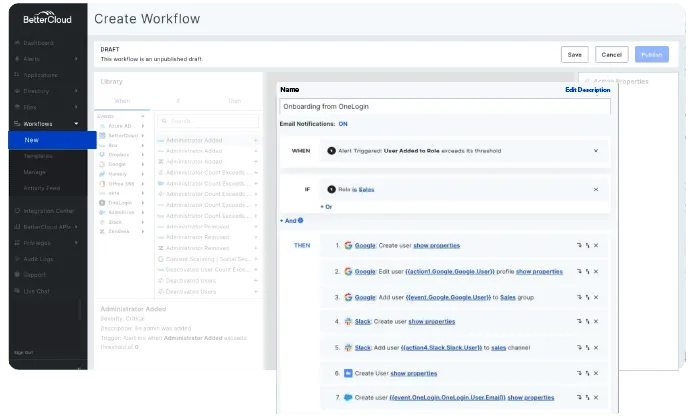Viewport: 690px width, 420px height.
Task: Expand the BetterCloud APIs submenu arrow
Action: [76, 227]
